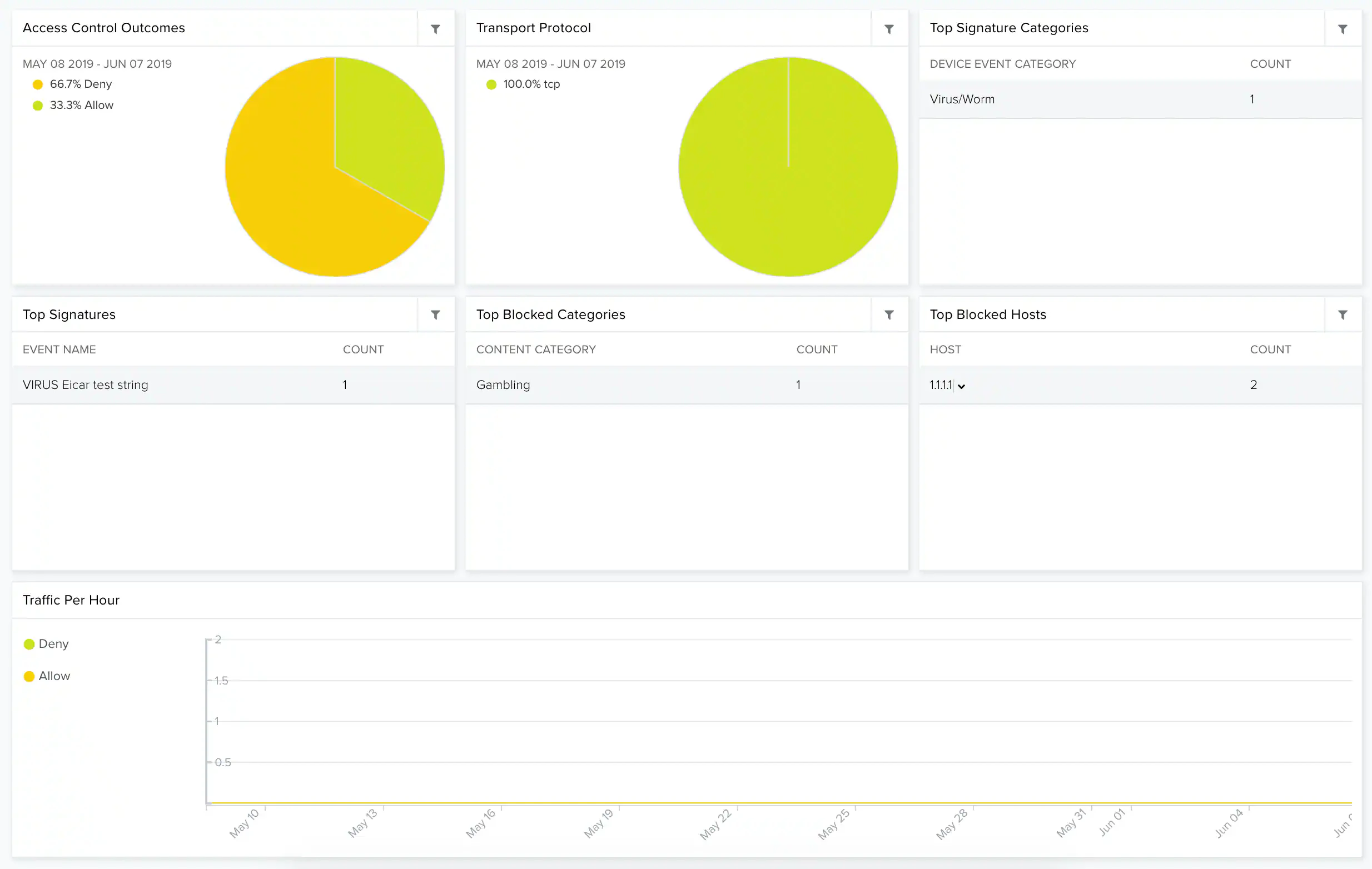Image resolution: width=1372 pixels, height=869 pixels.
Task: Click filter icon on Access Control Outcomes
Action: coord(435,28)
